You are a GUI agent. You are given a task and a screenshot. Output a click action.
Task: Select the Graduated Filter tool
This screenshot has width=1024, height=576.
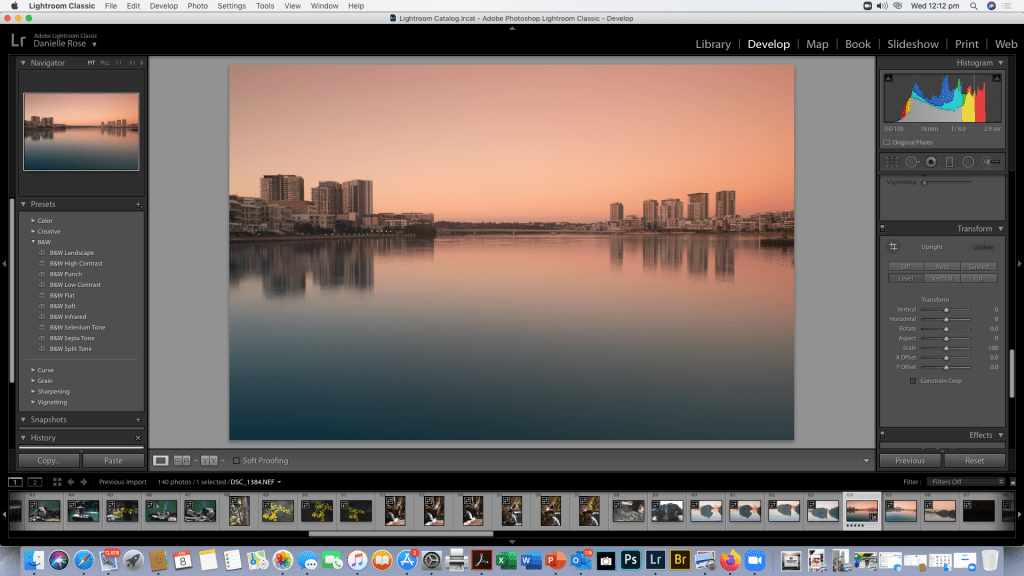click(x=950, y=162)
